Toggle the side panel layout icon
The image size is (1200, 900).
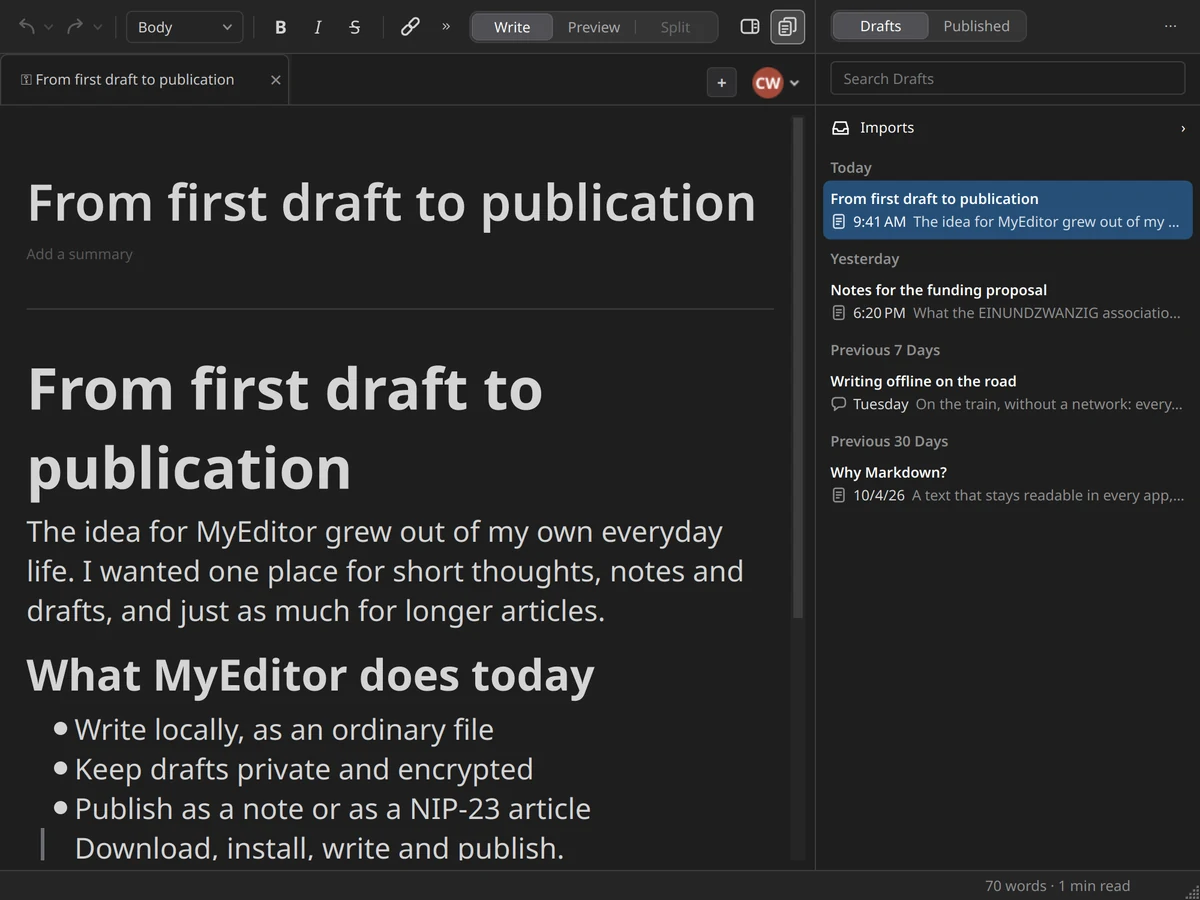pyautogui.click(x=750, y=27)
